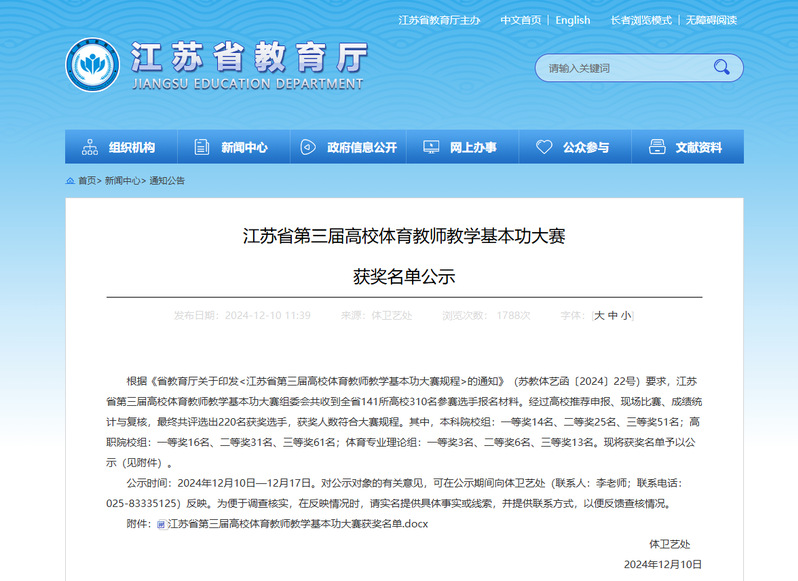Click the home icon in breadcrumb

click(x=70, y=181)
